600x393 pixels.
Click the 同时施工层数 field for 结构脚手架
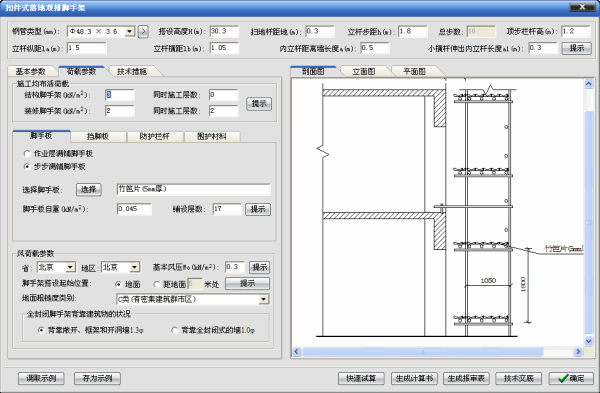click(x=223, y=95)
